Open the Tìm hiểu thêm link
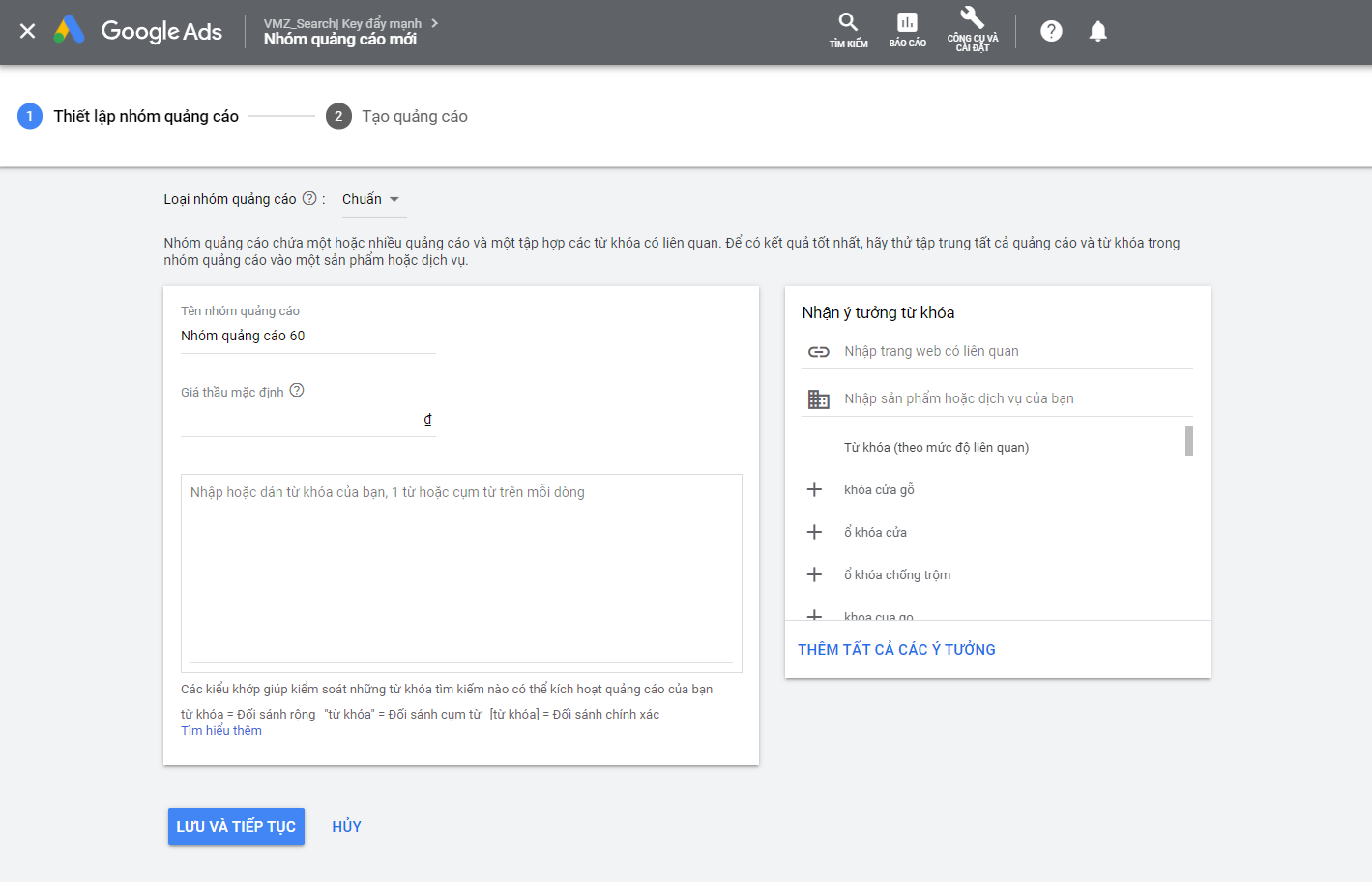 [x=221, y=731]
